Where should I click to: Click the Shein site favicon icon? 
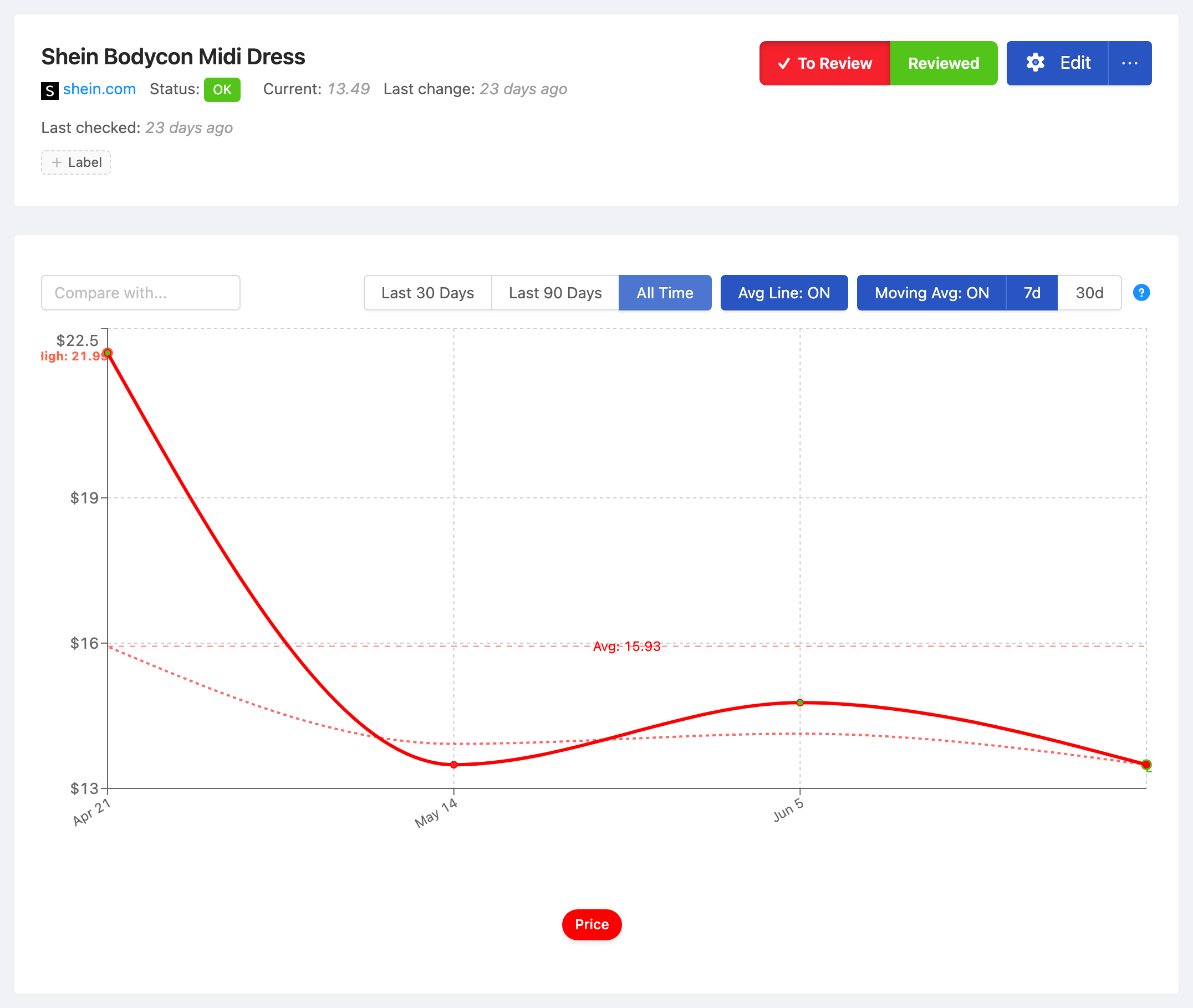click(50, 90)
